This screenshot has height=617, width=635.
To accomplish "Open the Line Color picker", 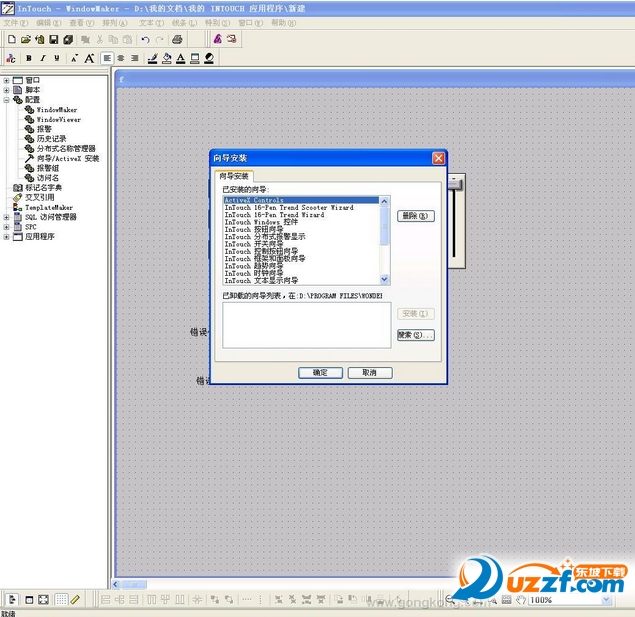I will click(x=153, y=58).
